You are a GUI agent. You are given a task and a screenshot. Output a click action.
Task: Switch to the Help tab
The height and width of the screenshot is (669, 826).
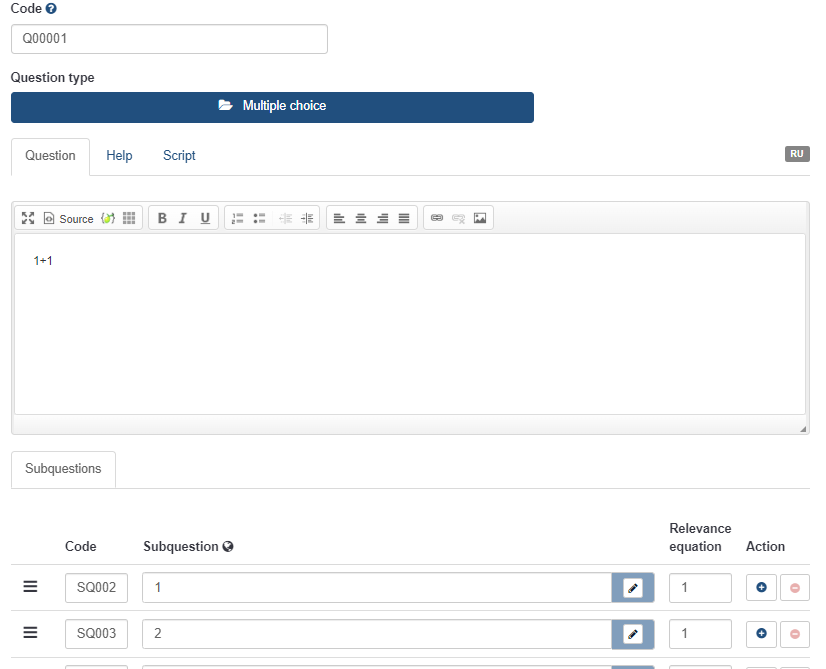coord(119,156)
